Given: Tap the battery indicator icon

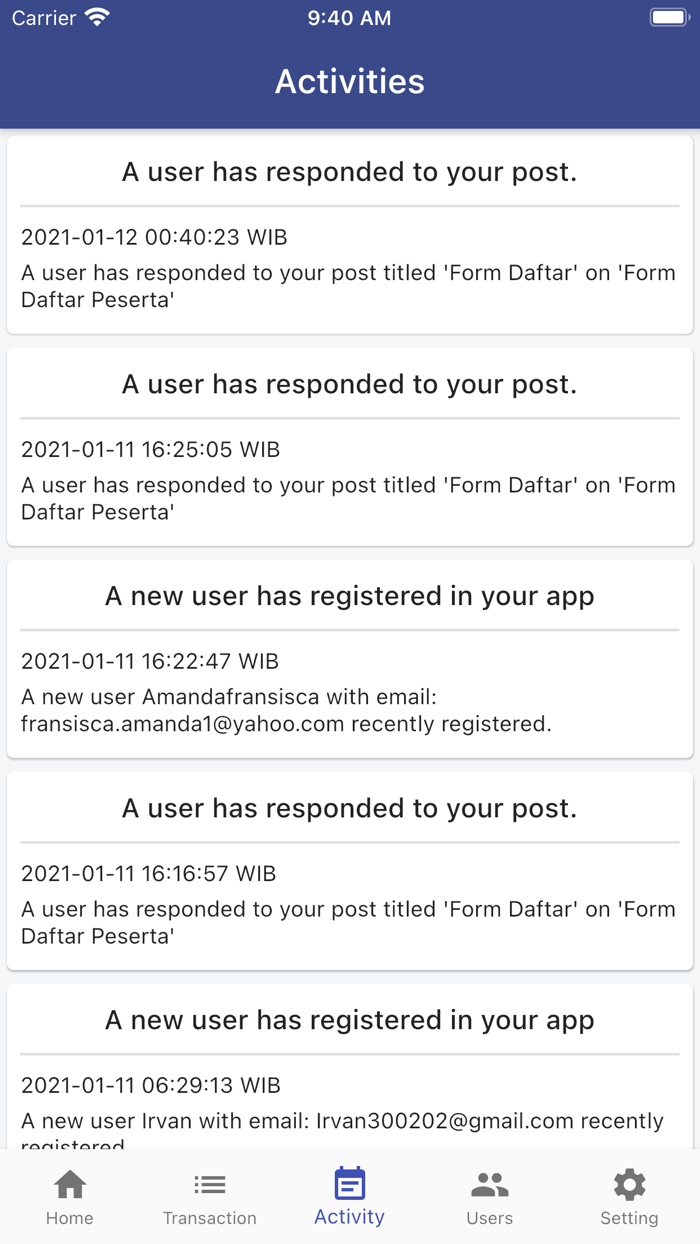Looking at the screenshot, I should 668,18.
